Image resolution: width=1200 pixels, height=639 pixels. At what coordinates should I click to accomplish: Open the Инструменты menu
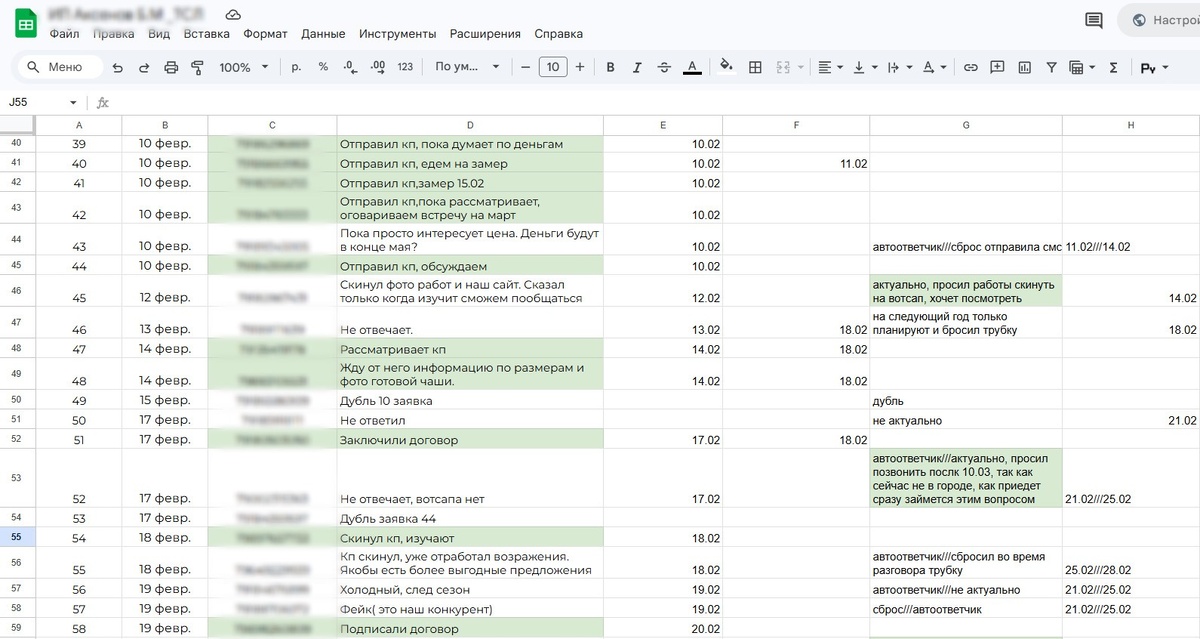[397, 33]
